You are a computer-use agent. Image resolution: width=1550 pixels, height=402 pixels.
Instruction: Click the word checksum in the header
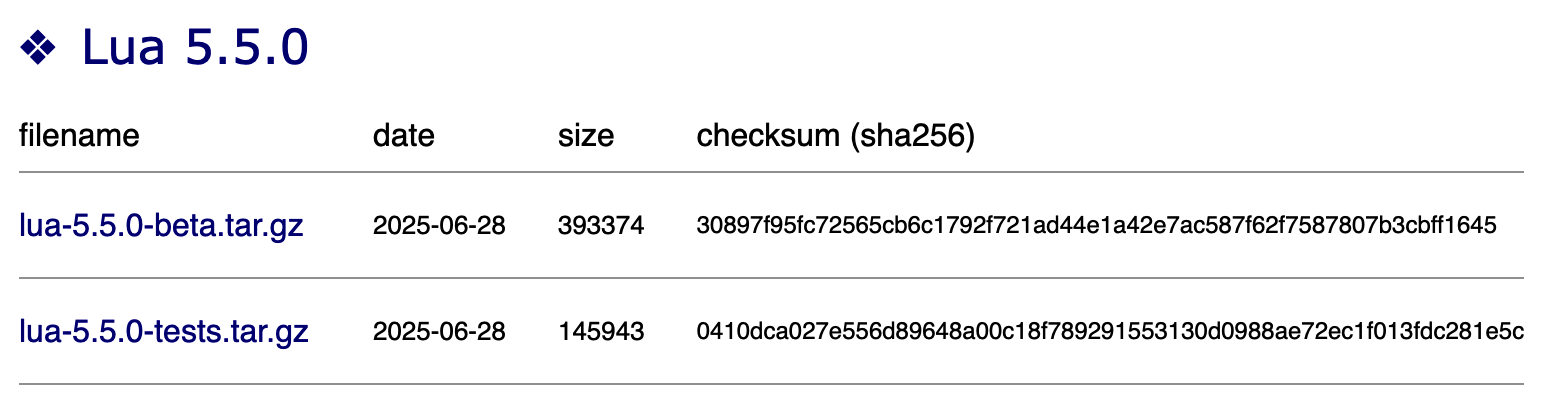click(x=768, y=135)
